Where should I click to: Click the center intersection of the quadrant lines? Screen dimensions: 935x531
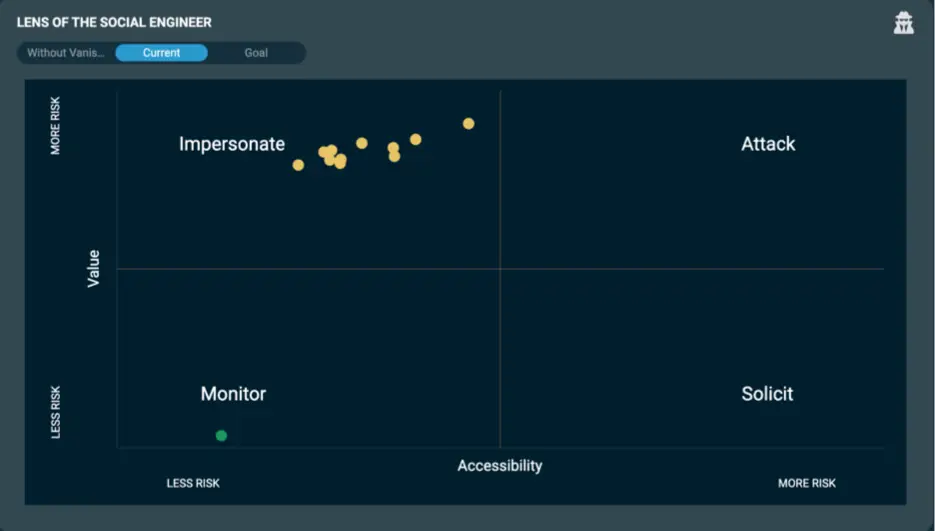[x=500, y=269]
